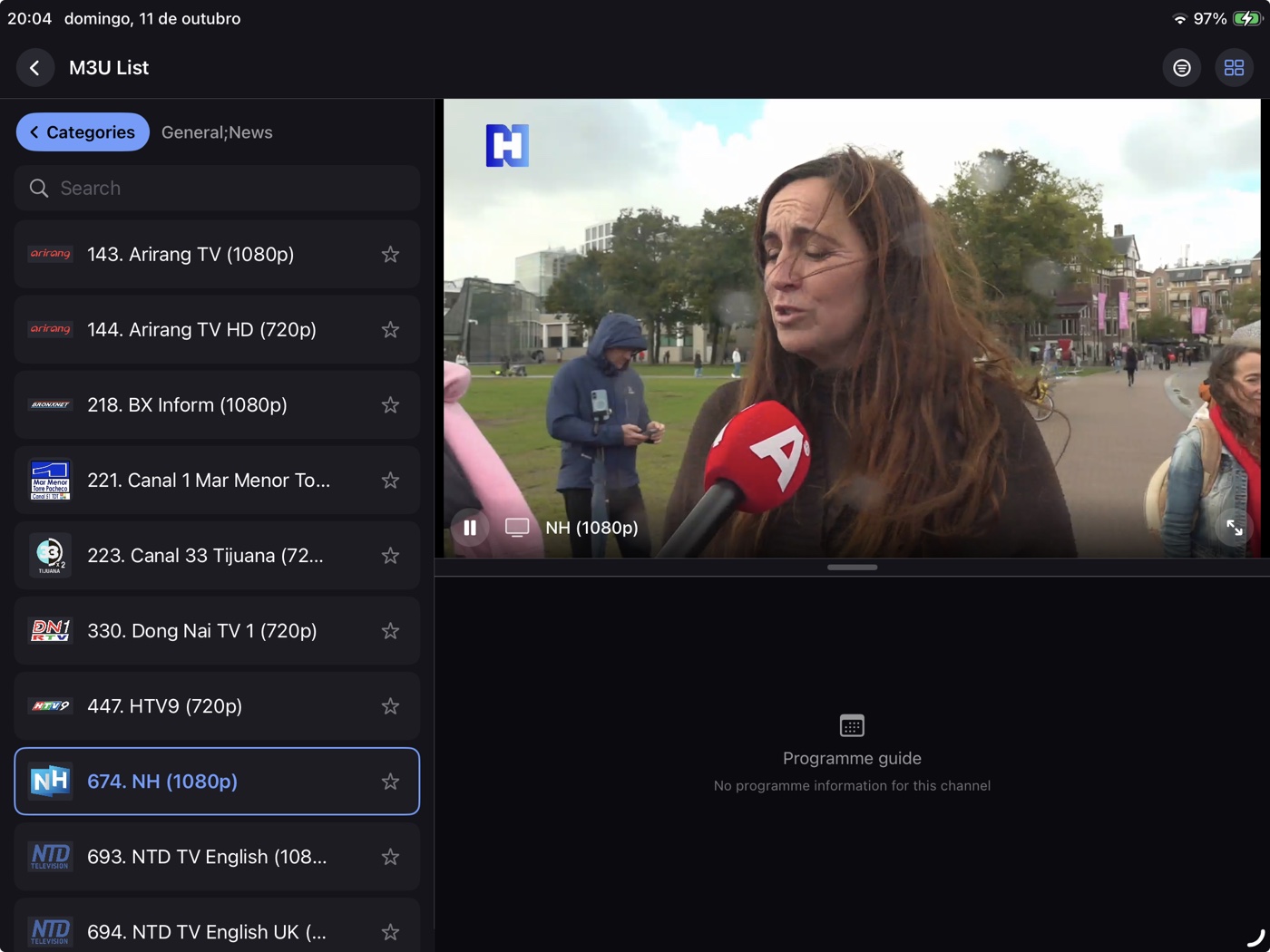
Task: Click the Mar Menor channel logo
Action: tap(50, 481)
